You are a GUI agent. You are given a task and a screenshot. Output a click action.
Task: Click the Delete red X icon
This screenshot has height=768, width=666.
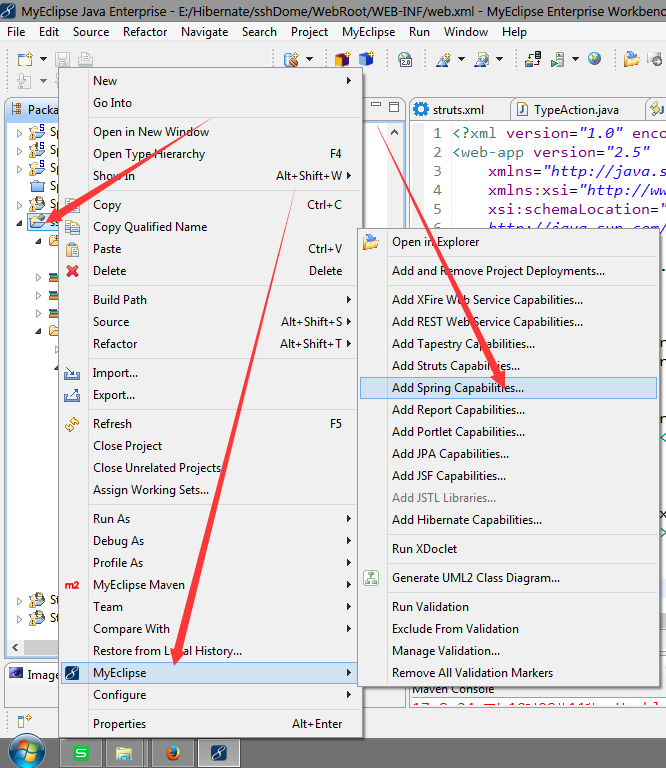coord(72,271)
